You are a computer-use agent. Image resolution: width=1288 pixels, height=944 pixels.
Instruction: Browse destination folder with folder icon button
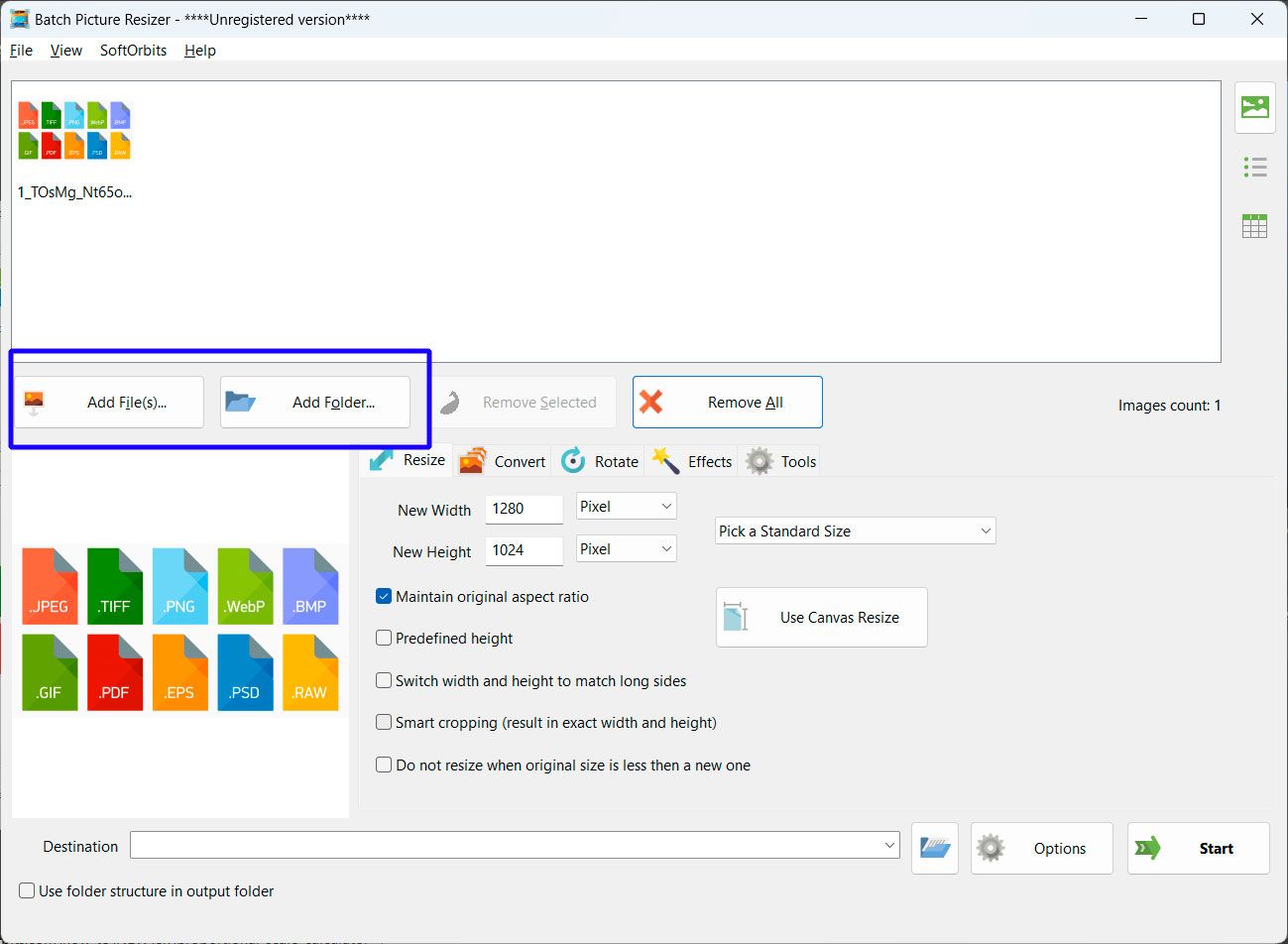(935, 848)
